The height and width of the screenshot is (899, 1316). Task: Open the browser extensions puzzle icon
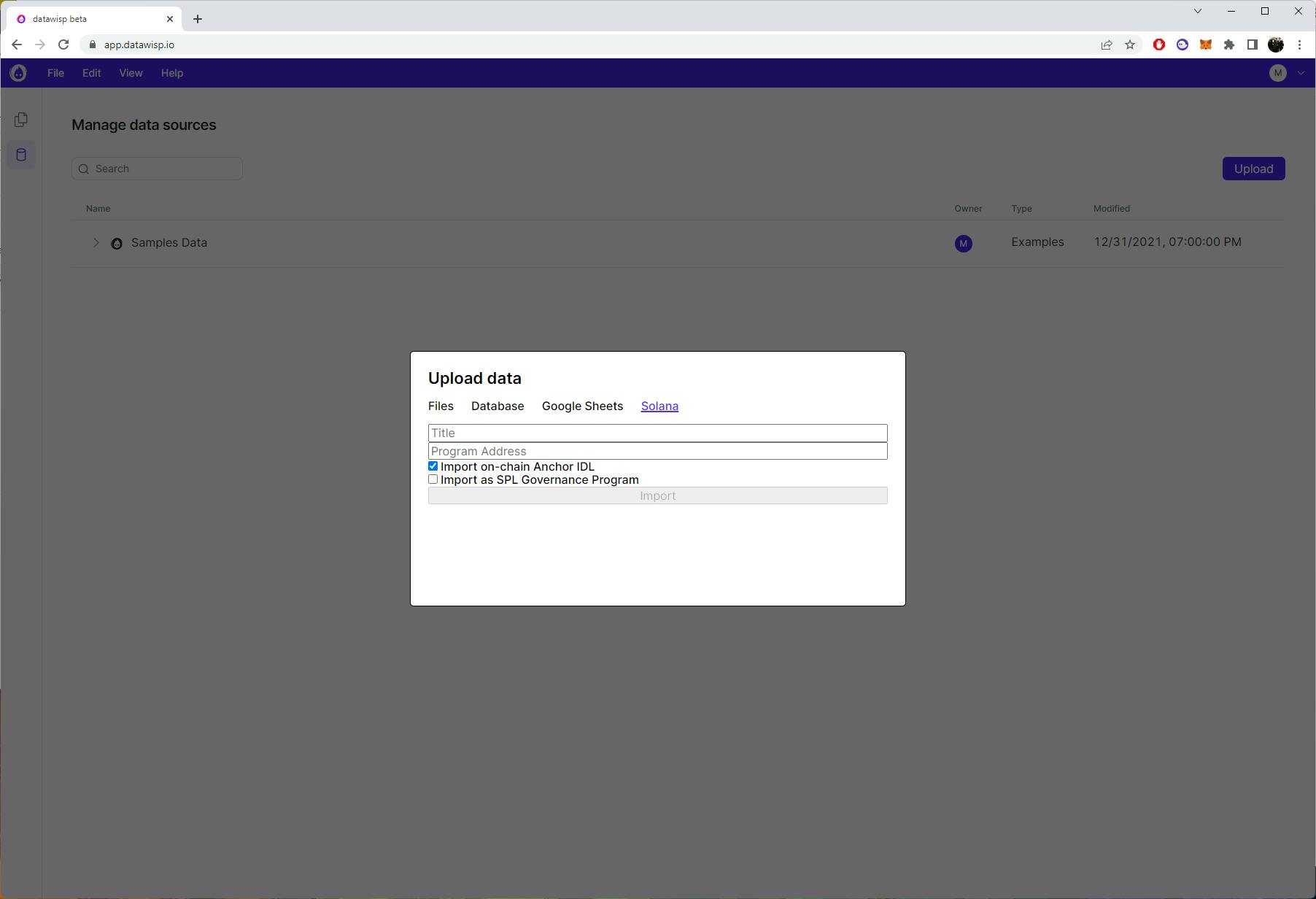pyautogui.click(x=1229, y=45)
